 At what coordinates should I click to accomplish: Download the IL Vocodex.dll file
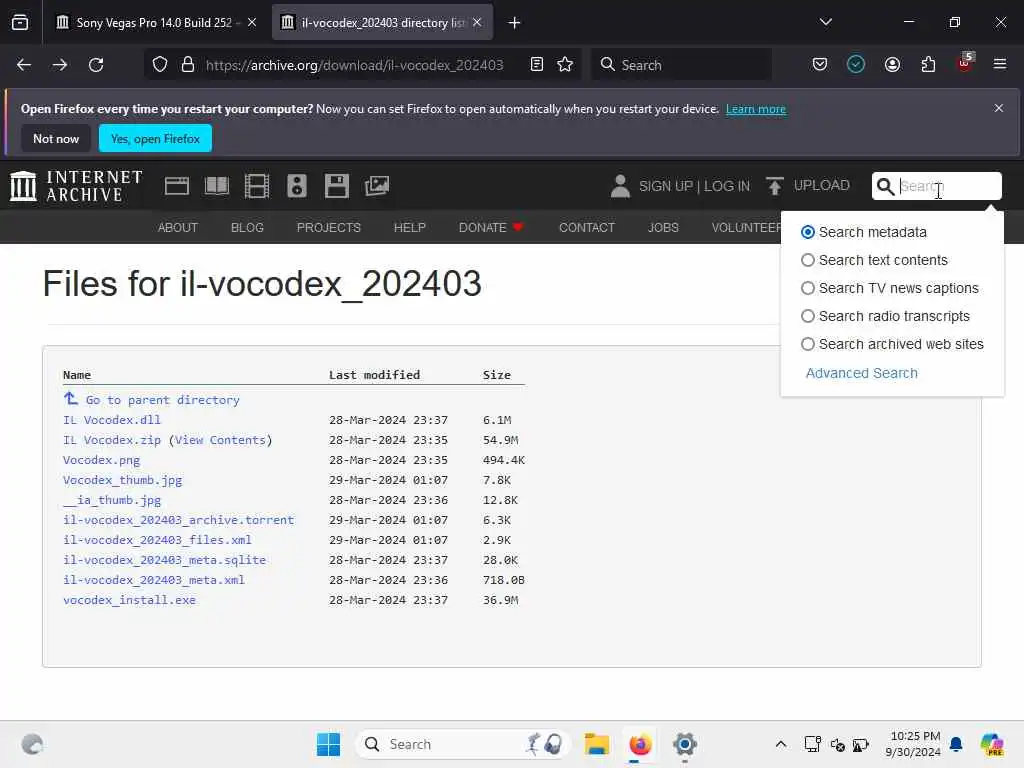point(112,420)
